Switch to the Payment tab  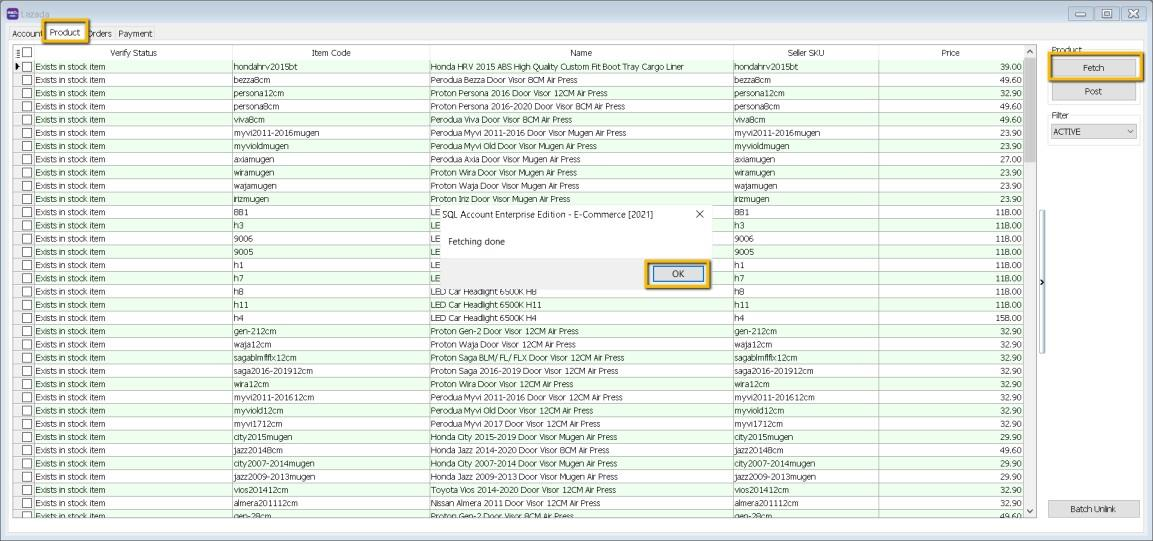[x=135, y=33]
